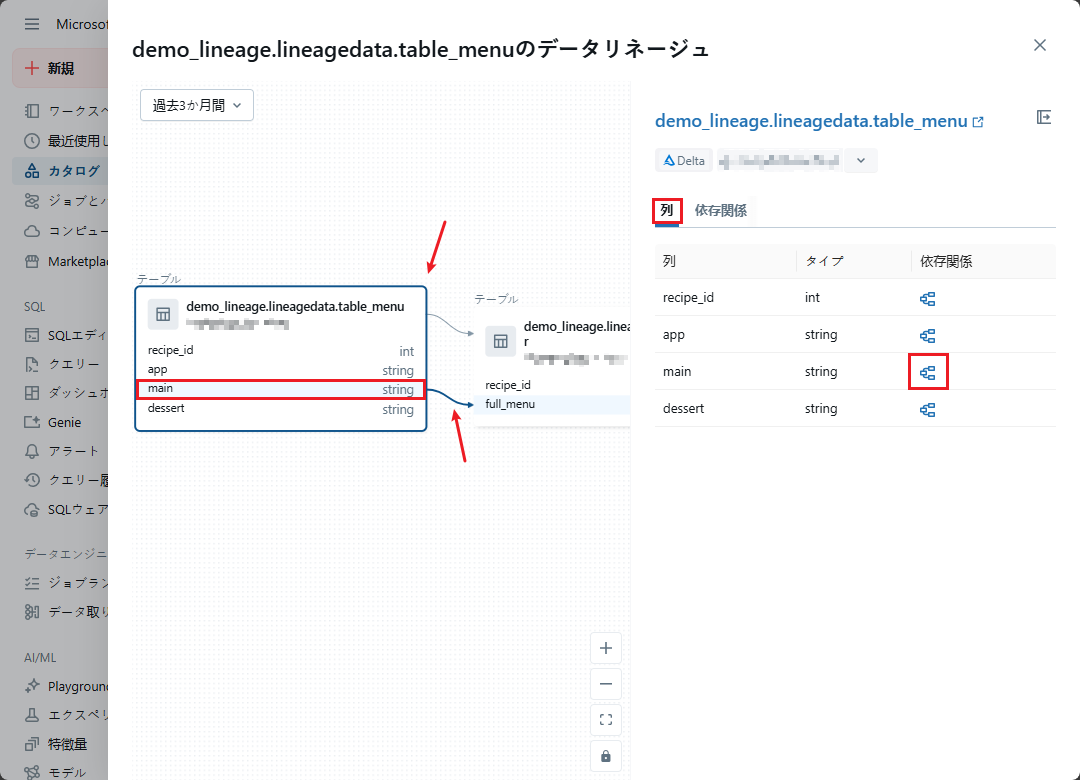This screenshot has width=1080, height=780.
Task: Select the main column in table_menu node
Action: click(280, 389)
